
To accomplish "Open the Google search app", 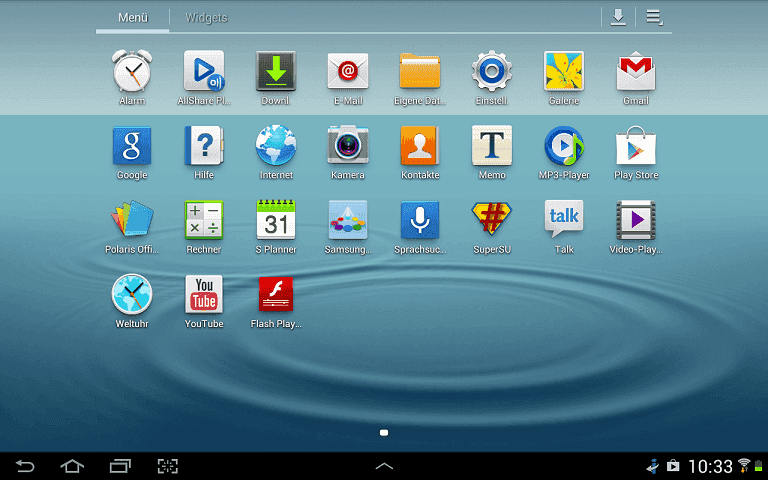I will point(132,146).
